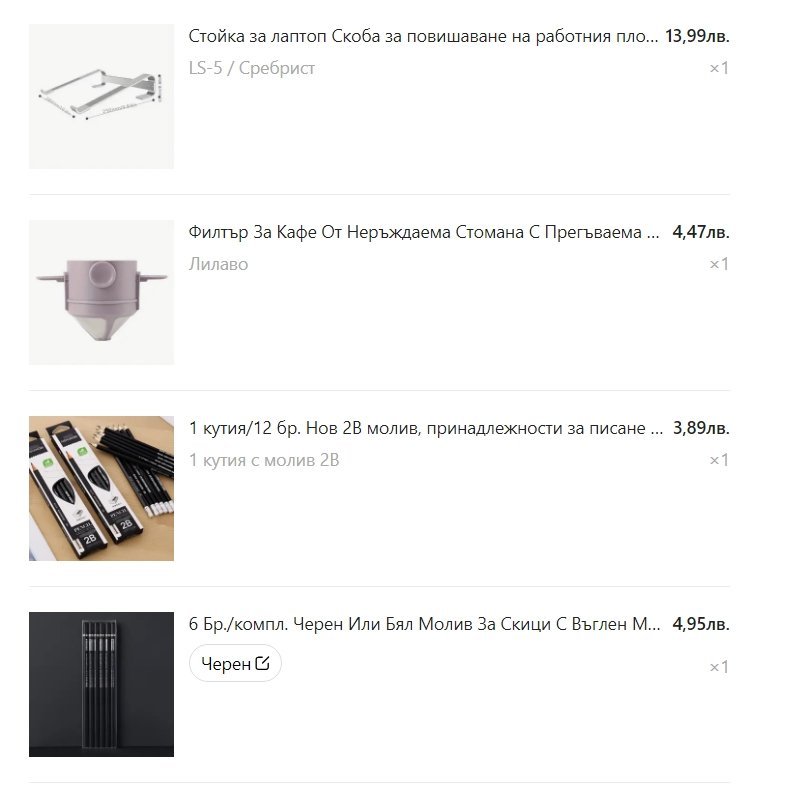Click the 4,95лв. price of charcoal pencils

[701, 624]
